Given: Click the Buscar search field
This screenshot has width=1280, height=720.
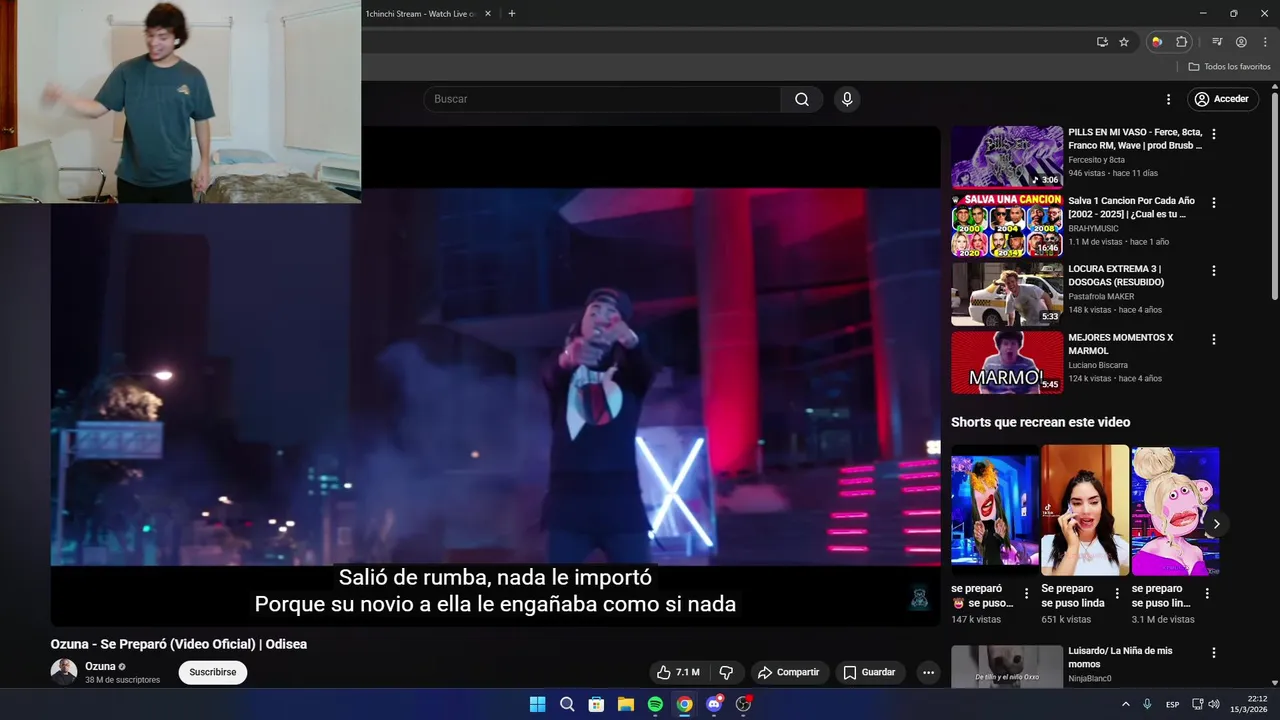Looking at the screenshot, I should pos(602,99).
